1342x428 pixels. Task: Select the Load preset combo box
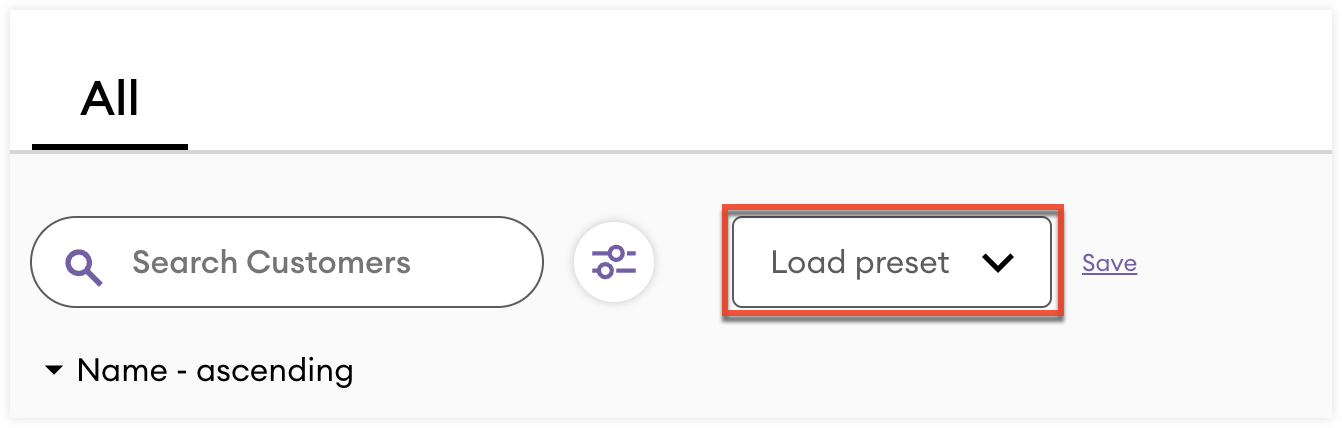pos(891,262)
